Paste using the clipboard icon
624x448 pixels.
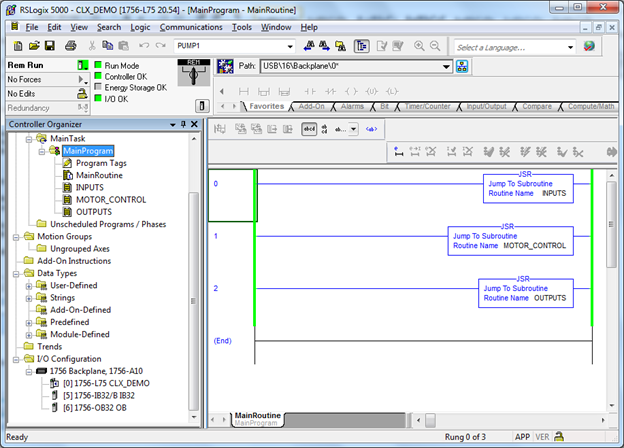pyautogui.click(x=124, y=46)
